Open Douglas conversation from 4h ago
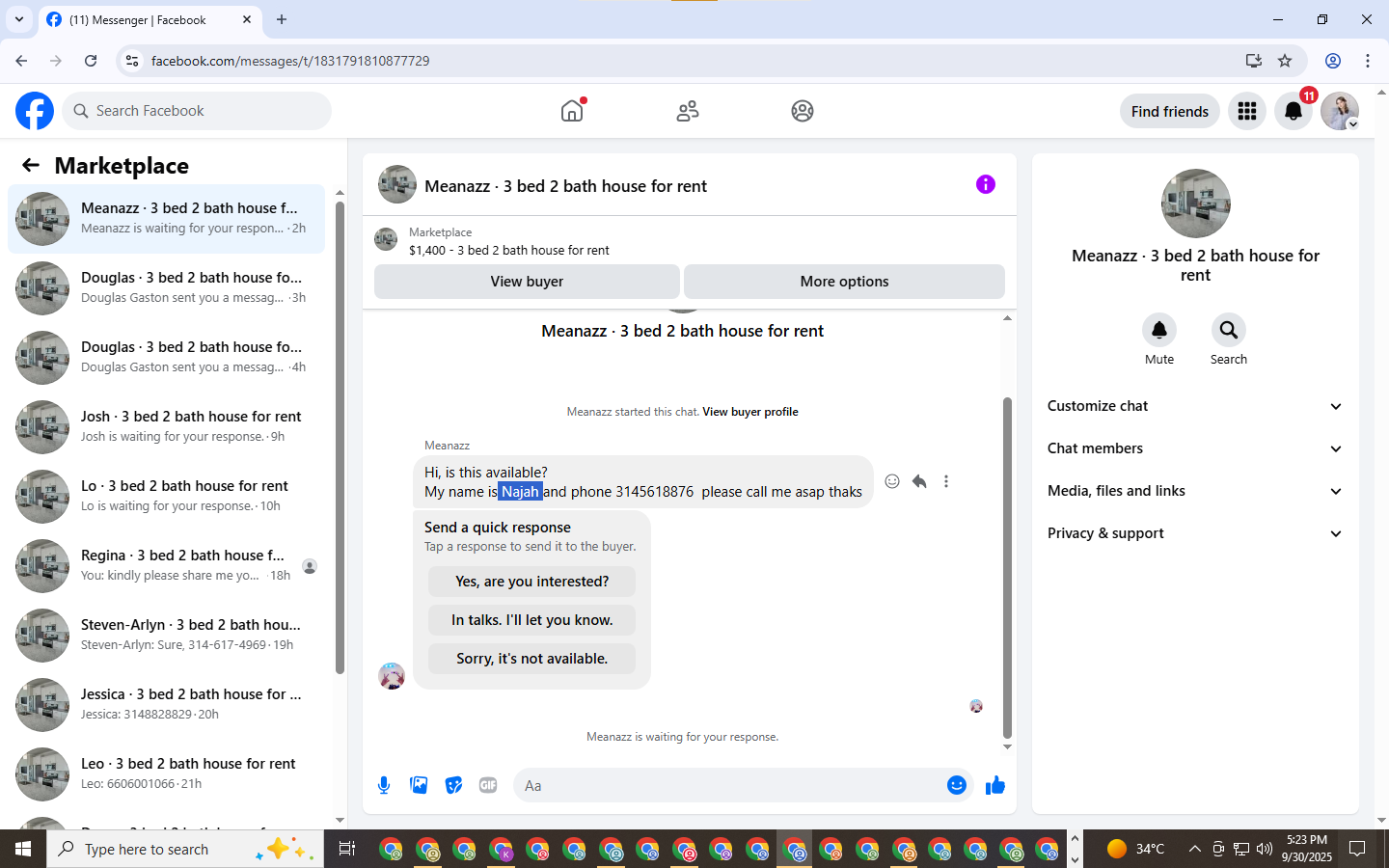The width and height of the screenshot is (1389, 868). pyautogui.click(x=166, y=358)
